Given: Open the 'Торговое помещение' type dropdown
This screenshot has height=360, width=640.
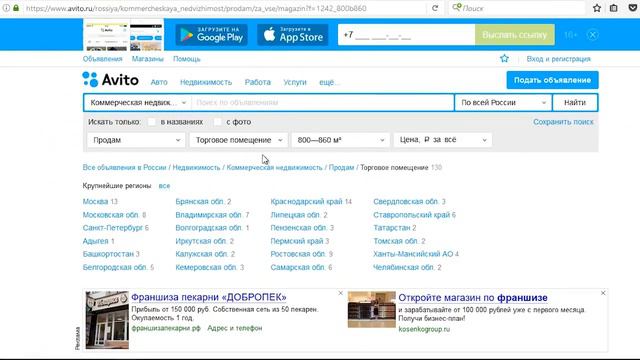Looking at the screenshot, I should (x=238, y=140).
